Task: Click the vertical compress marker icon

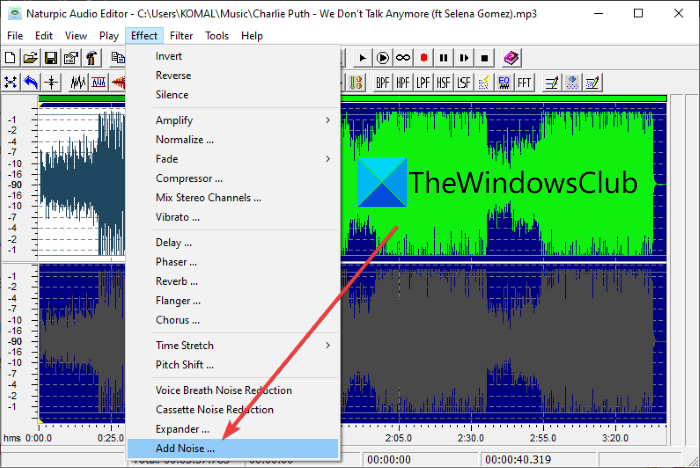Action: click(x=51, y=83)
